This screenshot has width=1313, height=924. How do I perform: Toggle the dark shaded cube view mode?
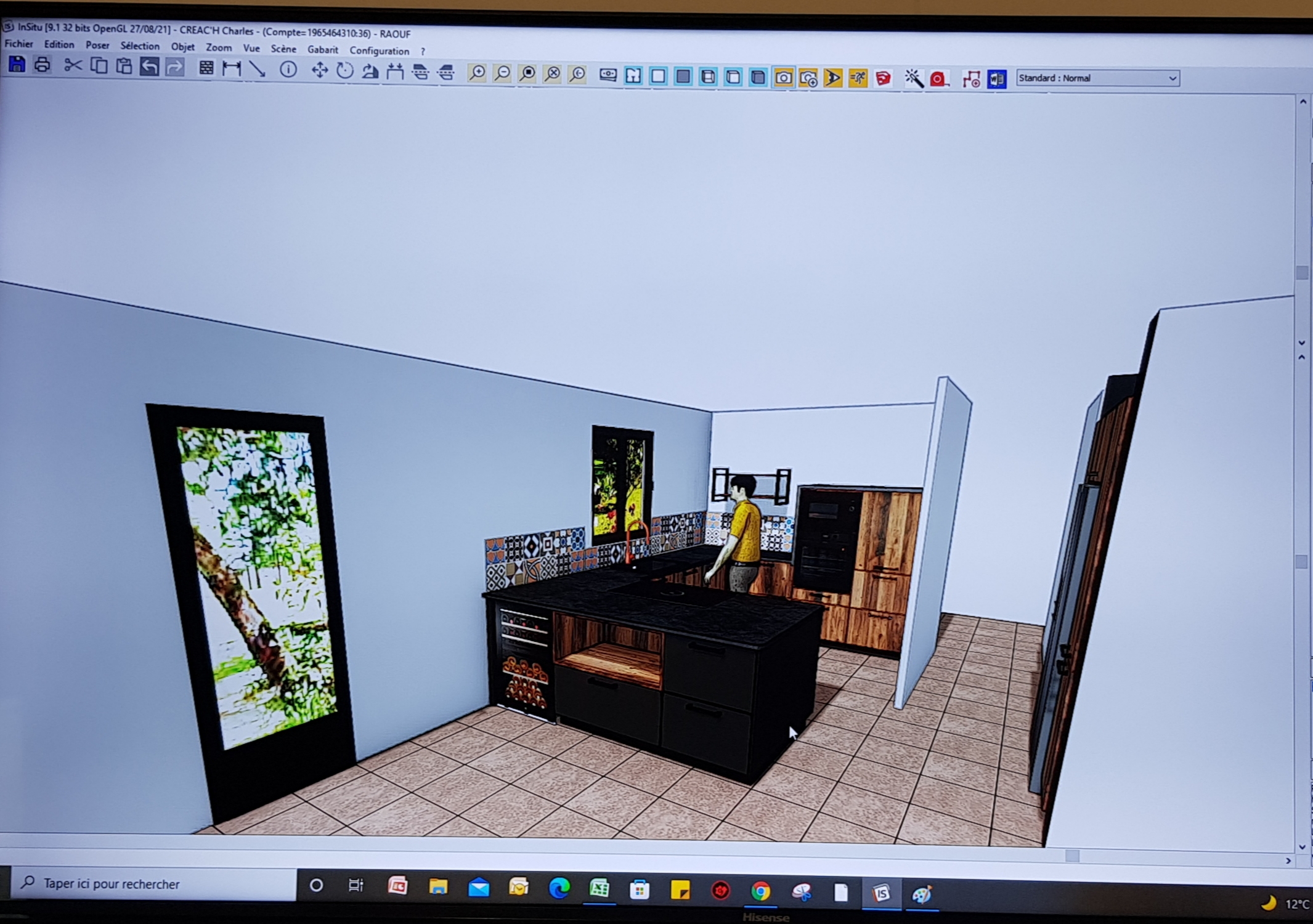point(758,78)
